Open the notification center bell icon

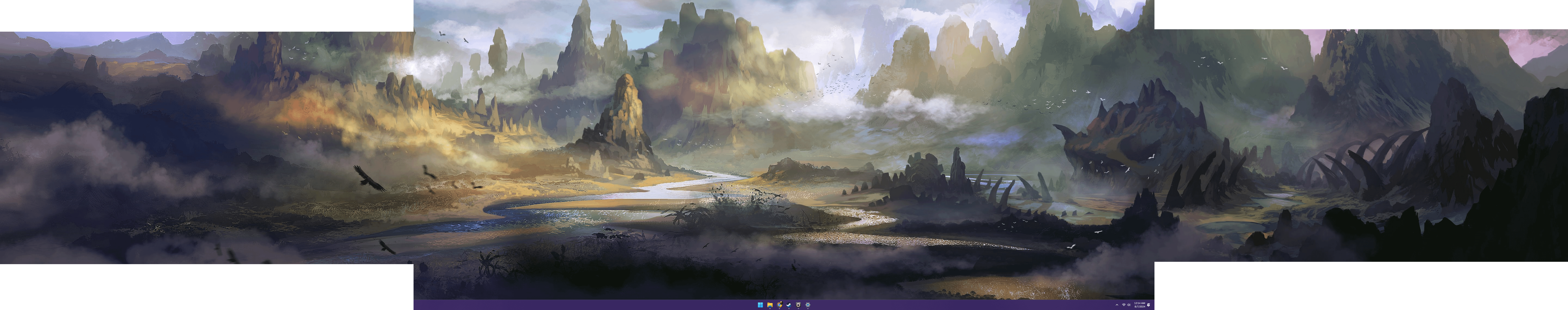[1149, 305]
